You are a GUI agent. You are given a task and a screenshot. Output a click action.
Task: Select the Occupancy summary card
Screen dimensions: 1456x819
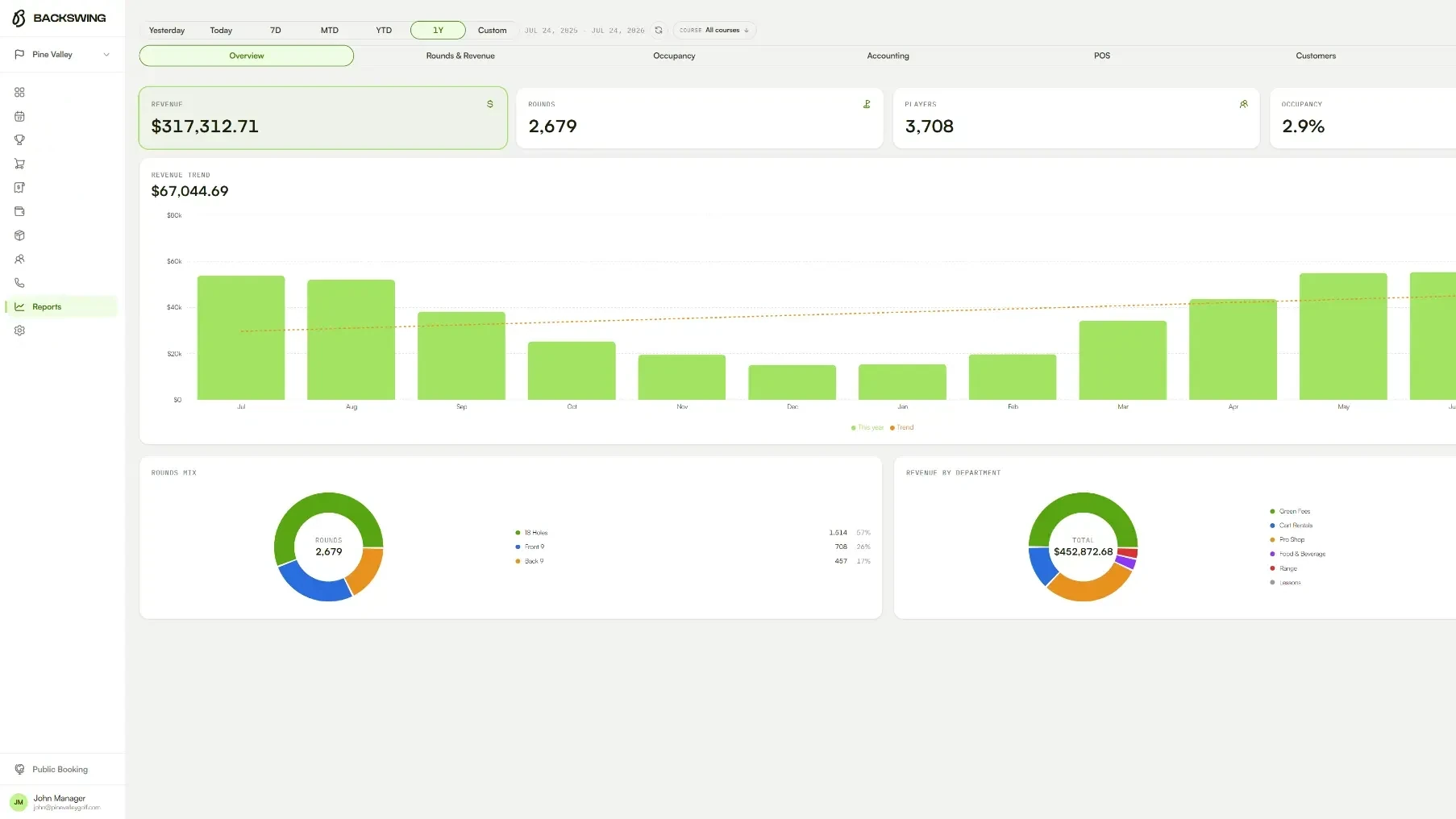1362,118
